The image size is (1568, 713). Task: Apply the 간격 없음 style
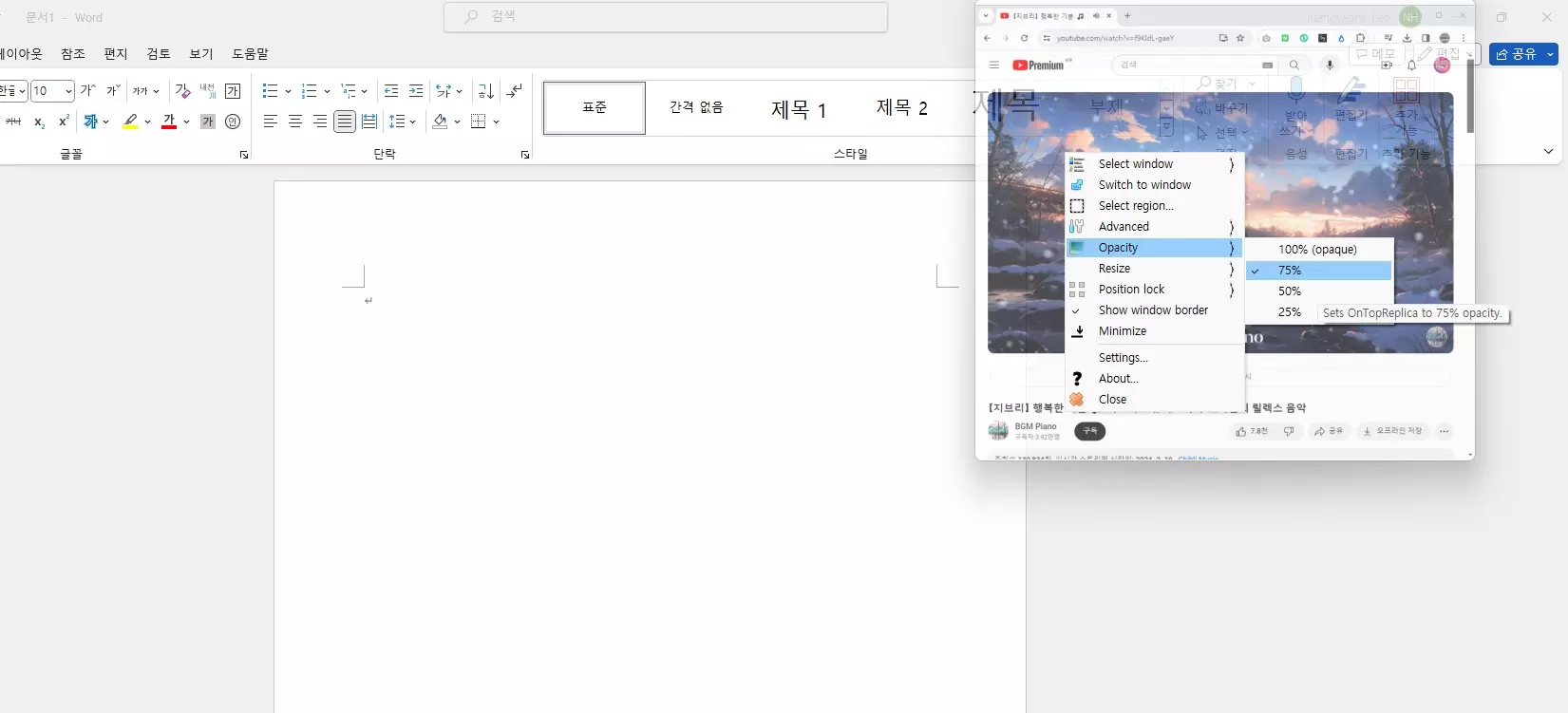pyautogui.click(x=696, y=107)
